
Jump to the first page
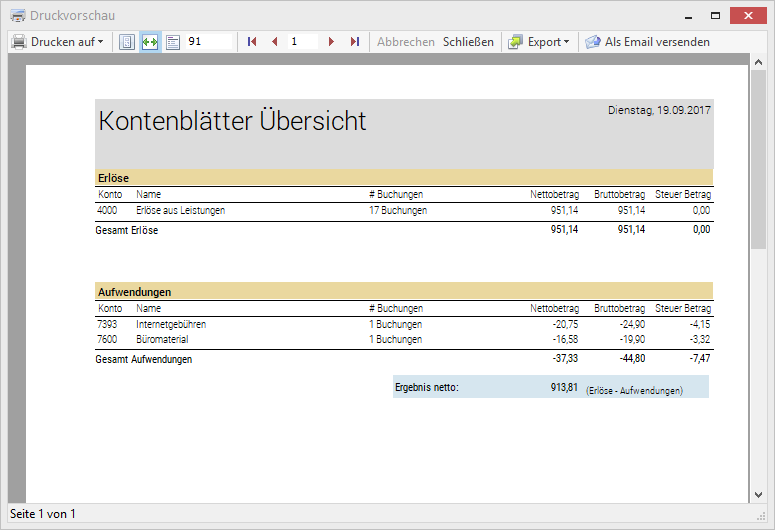[252, 42]
